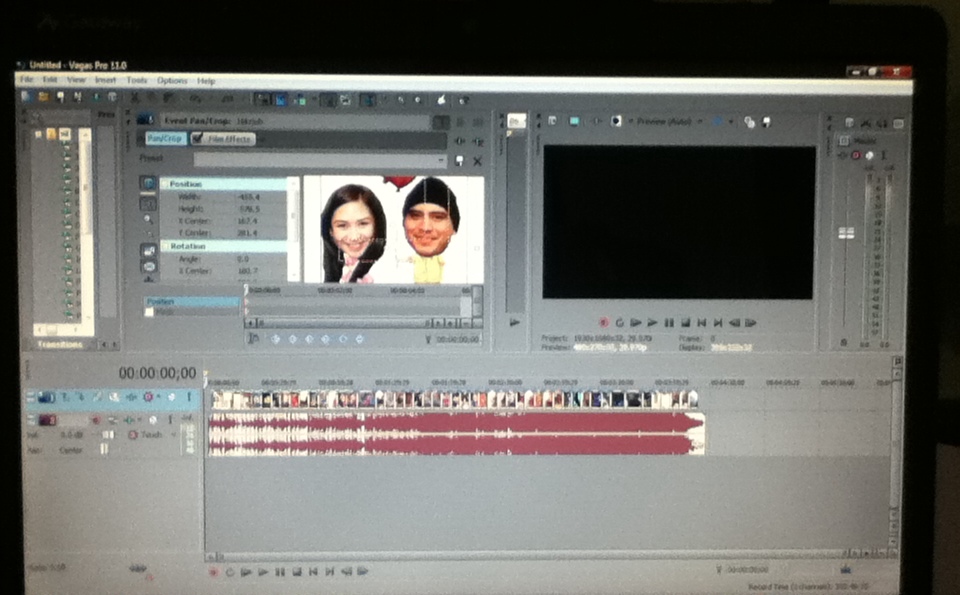Save the Pan/Crop preset
Screen dimensions: 960x595
click(x=460, y=160)
